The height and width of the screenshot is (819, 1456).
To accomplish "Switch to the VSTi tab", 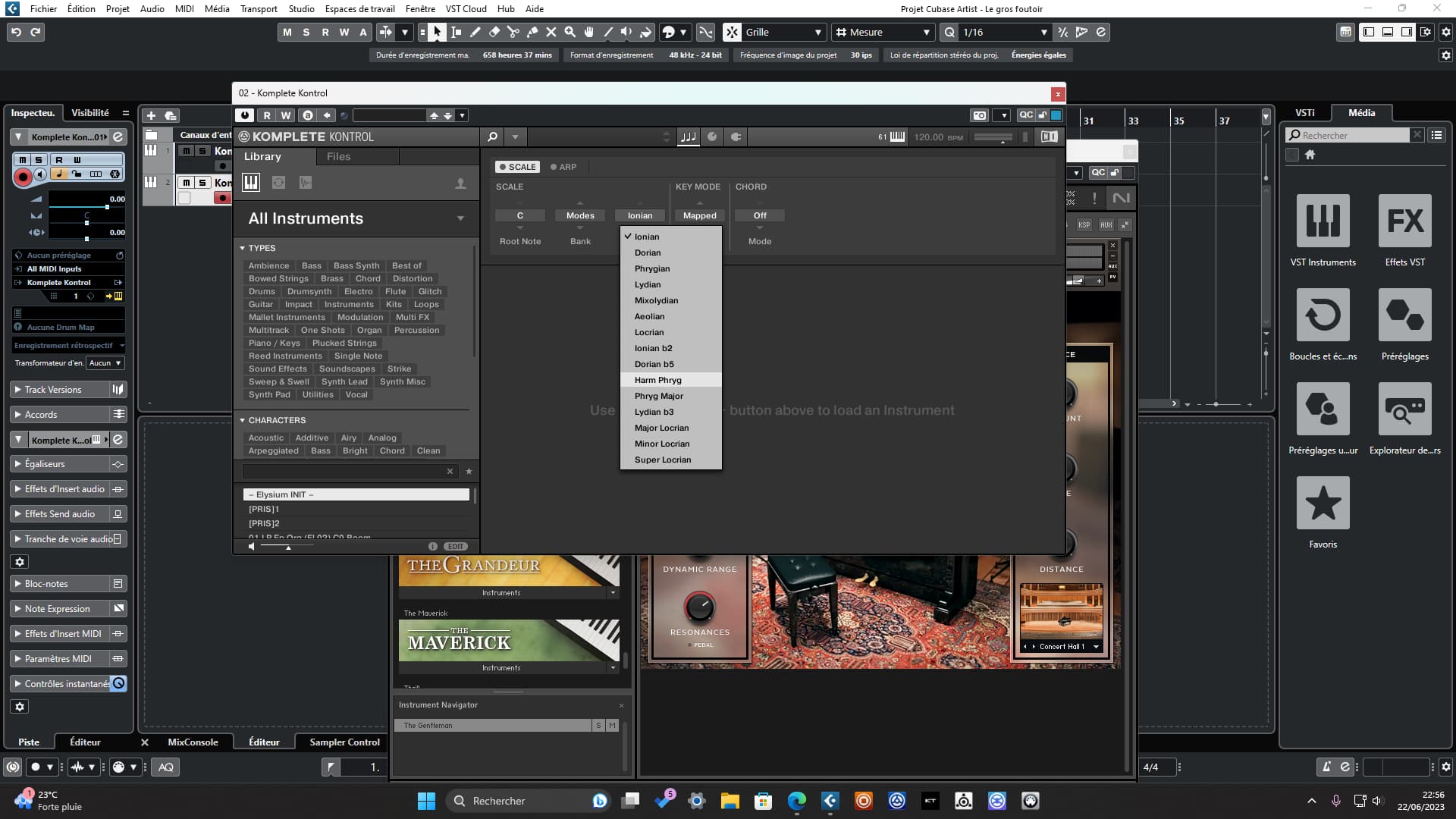I will 1304,112.
